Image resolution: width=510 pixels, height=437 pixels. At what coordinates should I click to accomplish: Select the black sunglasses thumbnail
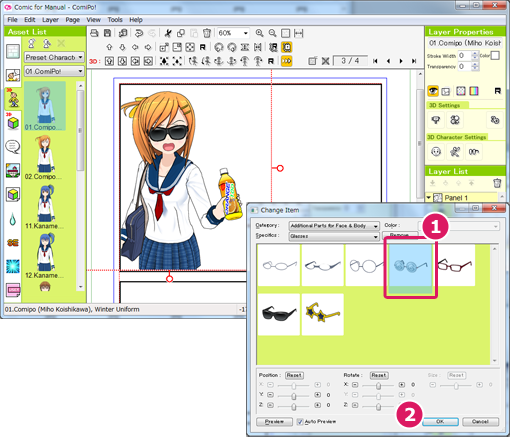(279, 314)
